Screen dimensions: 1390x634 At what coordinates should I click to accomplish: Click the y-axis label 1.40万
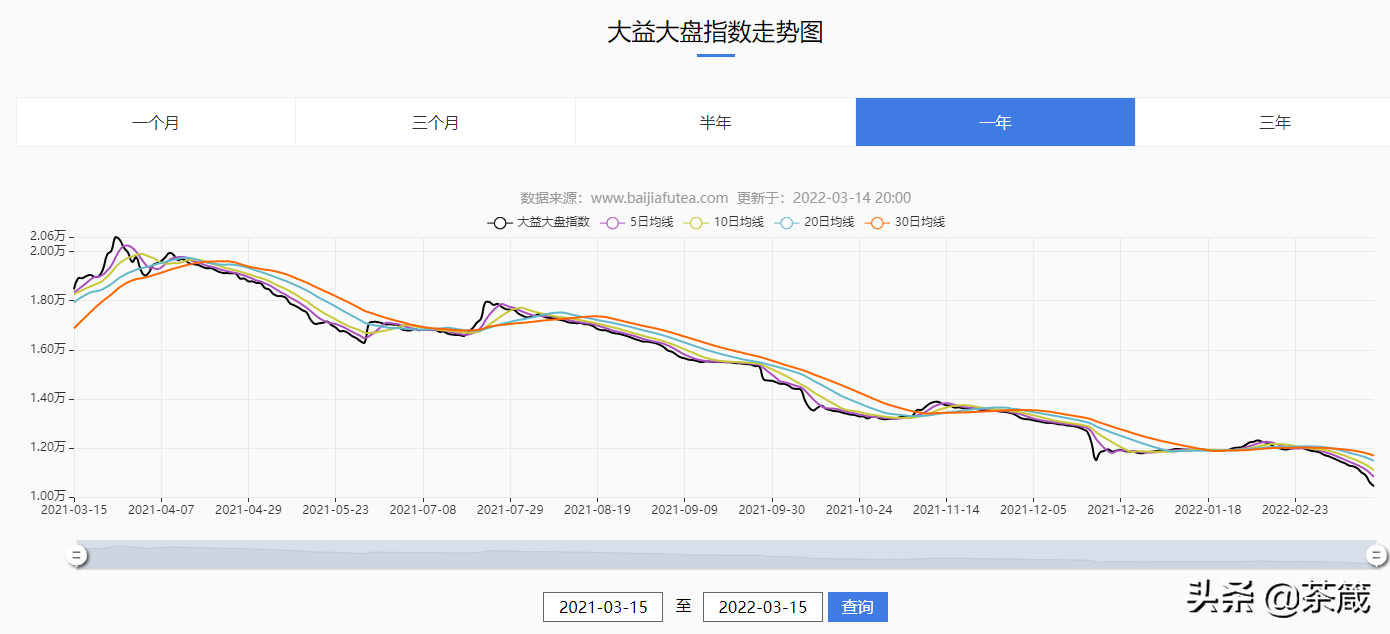48,398
